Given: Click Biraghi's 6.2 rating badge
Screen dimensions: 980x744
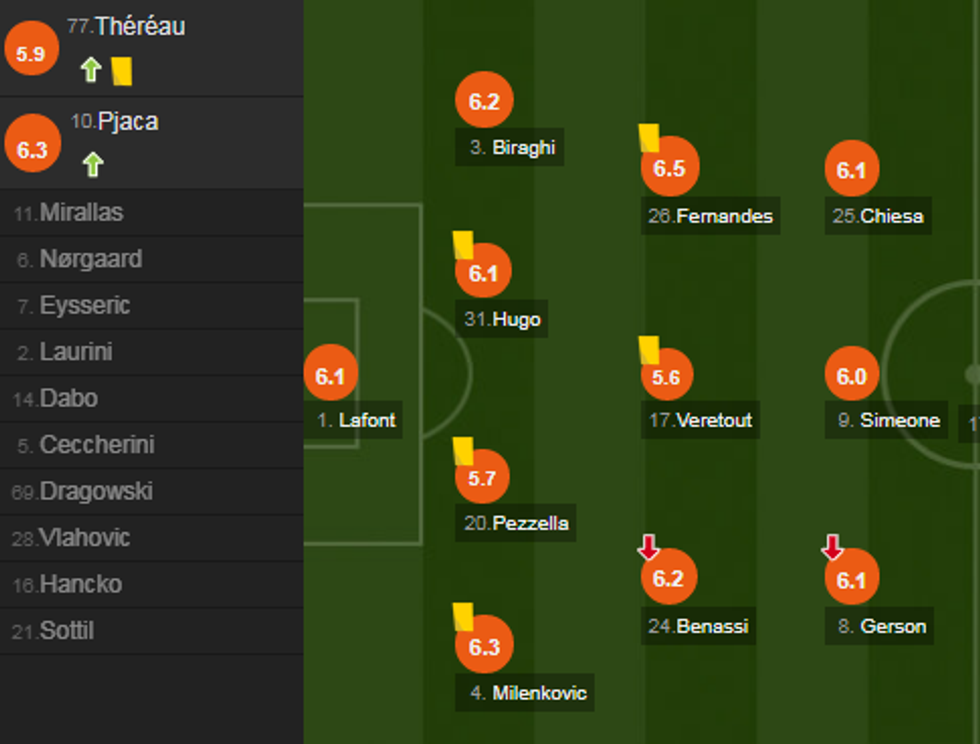Looking at the screenshot, I should [x=483, y=100].
